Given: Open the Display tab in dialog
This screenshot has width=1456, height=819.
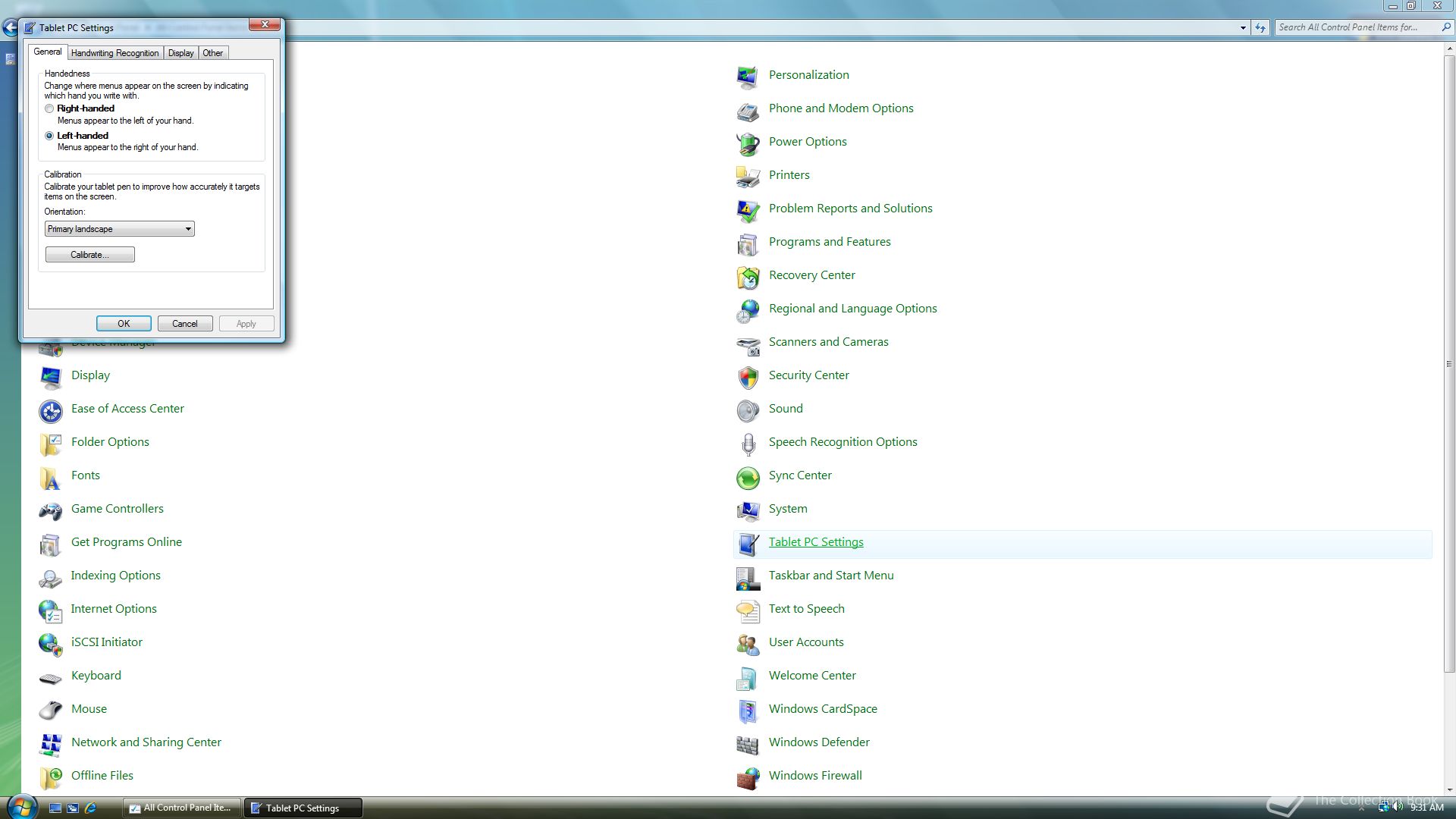Looking at the screenshot, I should pyautogui.click(x=180, y=53).
